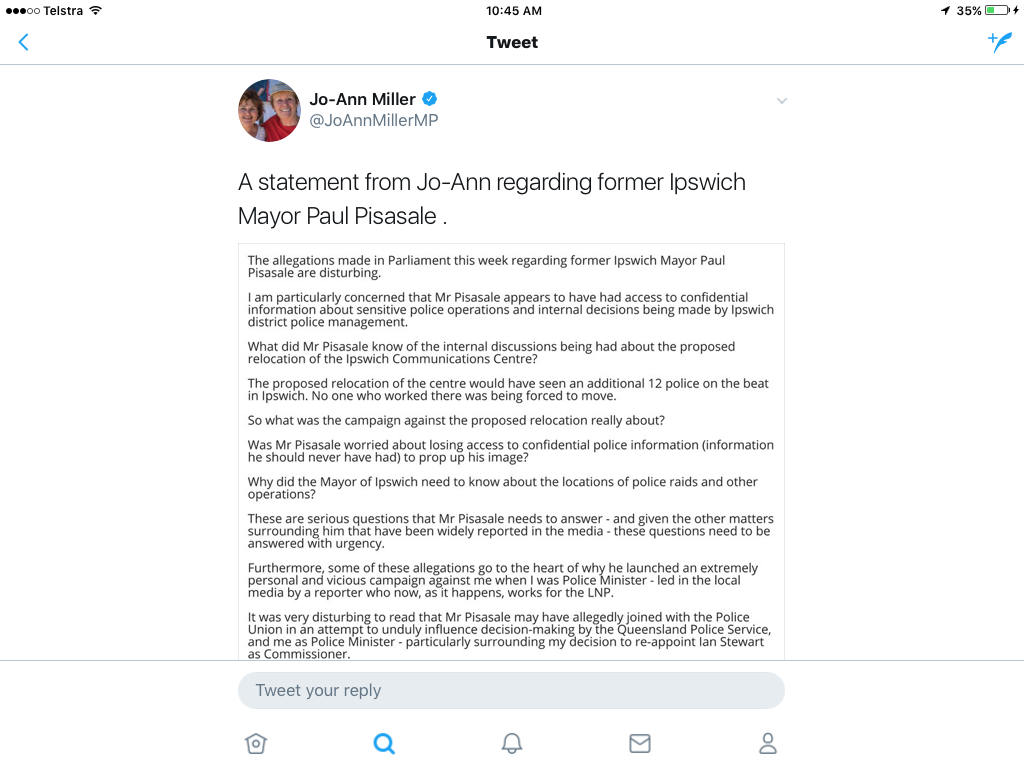
Task: Open the Jo-Ann Miller display name
Action: tap(362, 99)
